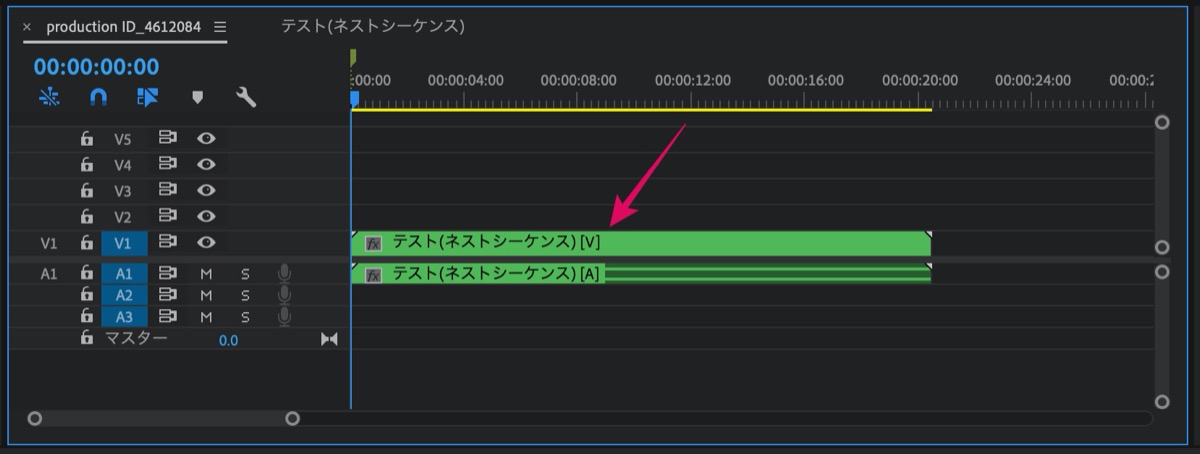Add a marker with marker icon
The width and height of the screenshot is (1200, 454).
197,97
